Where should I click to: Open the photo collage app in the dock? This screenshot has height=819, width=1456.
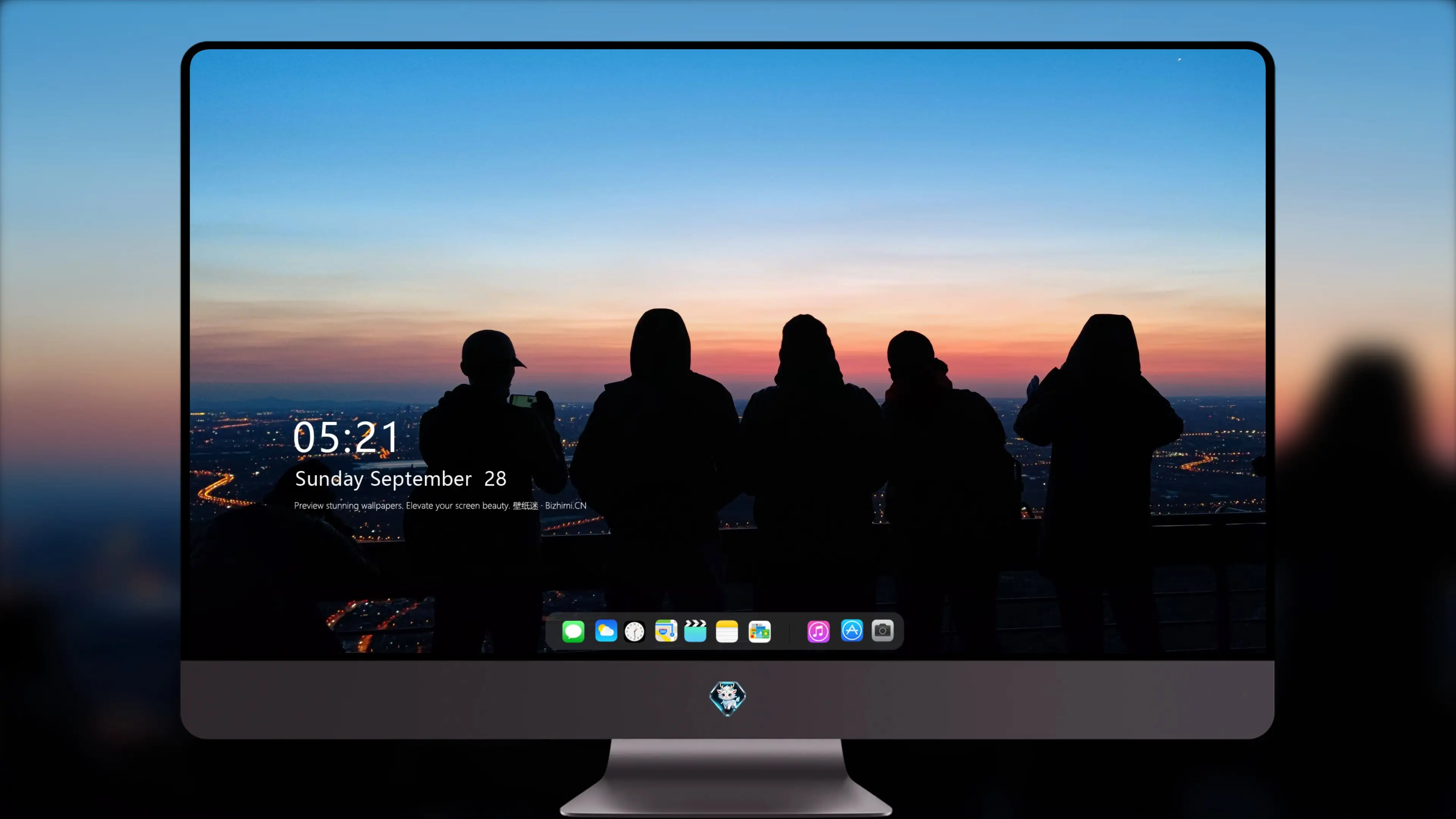click(x=759, y=631)
